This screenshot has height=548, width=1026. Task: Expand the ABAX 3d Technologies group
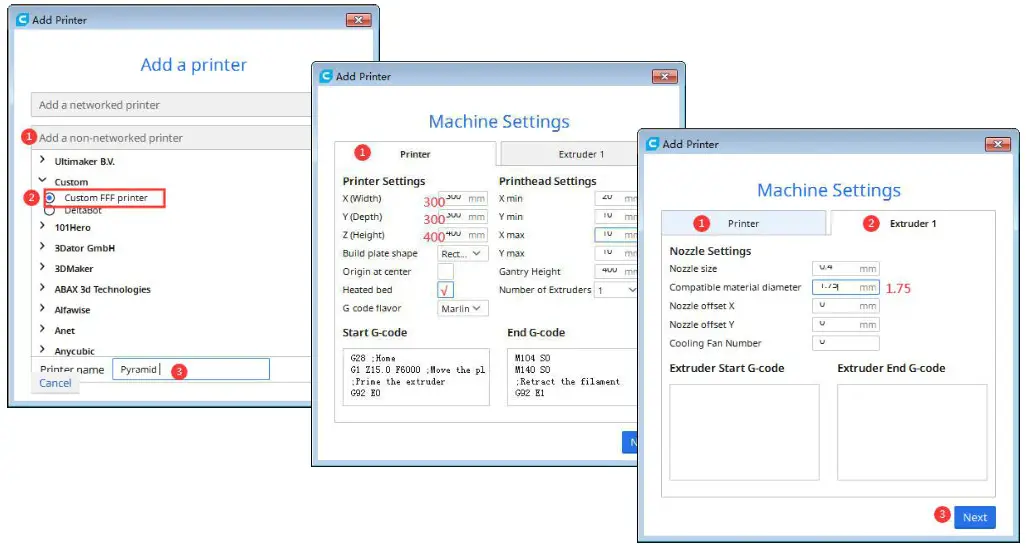click(43, 289)
